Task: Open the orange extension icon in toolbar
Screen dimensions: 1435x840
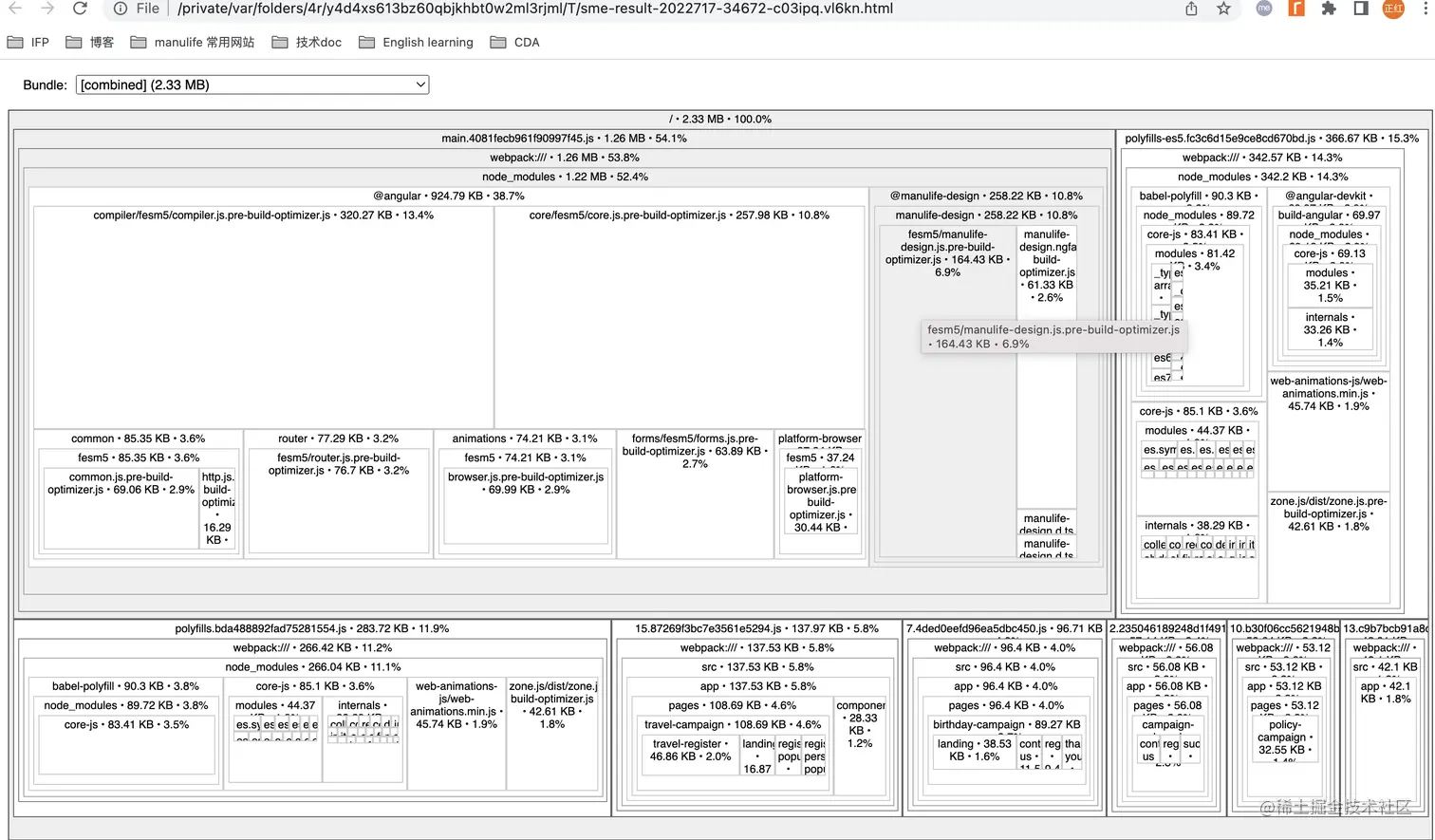Action: click(1296, 8)
